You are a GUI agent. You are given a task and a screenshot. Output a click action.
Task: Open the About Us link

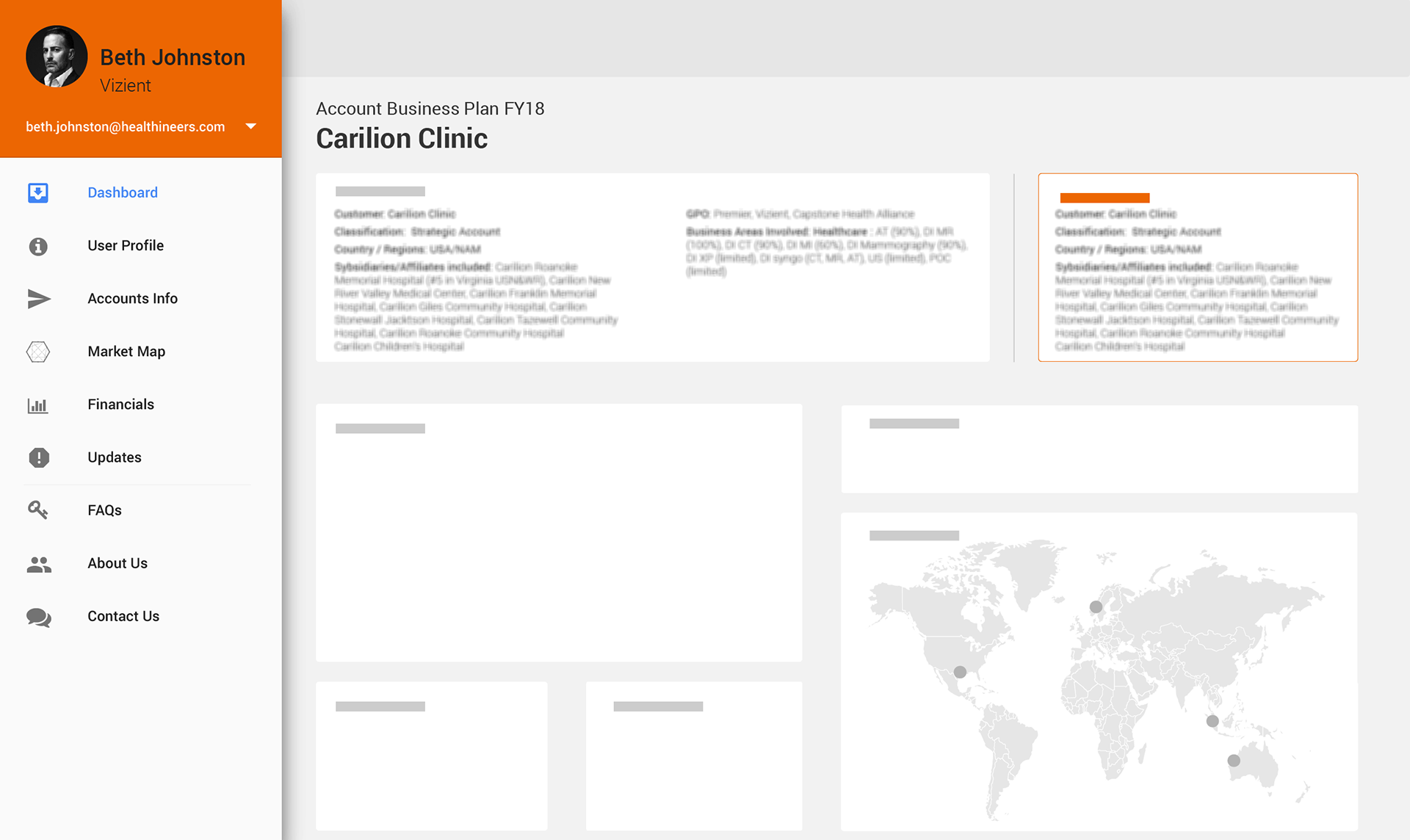pos(117,562)
